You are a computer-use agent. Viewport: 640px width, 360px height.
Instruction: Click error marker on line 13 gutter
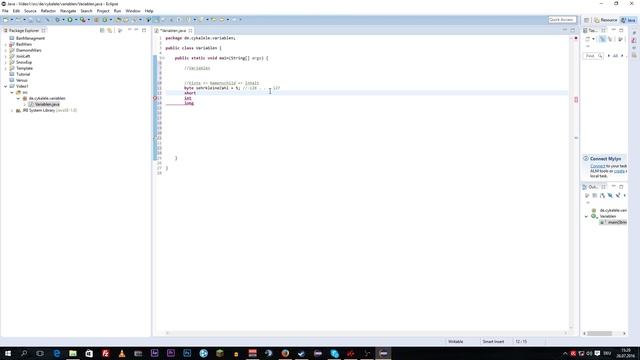coord(155,98)
